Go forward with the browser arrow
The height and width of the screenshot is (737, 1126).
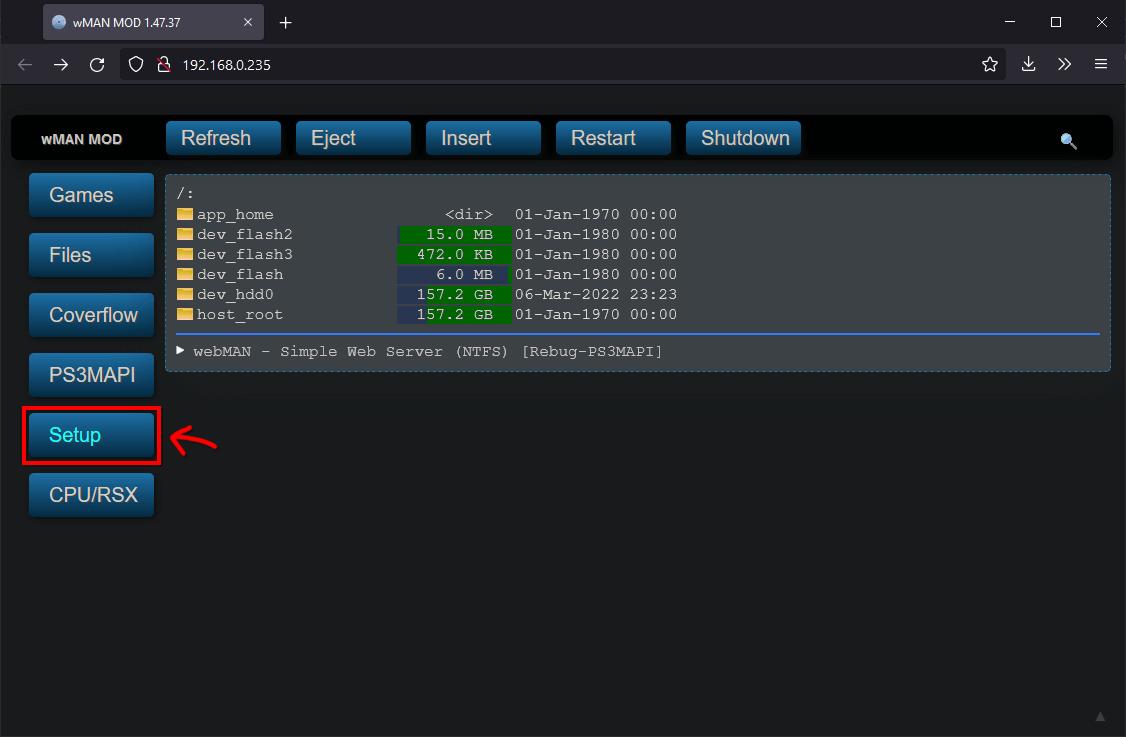(61, 65)
